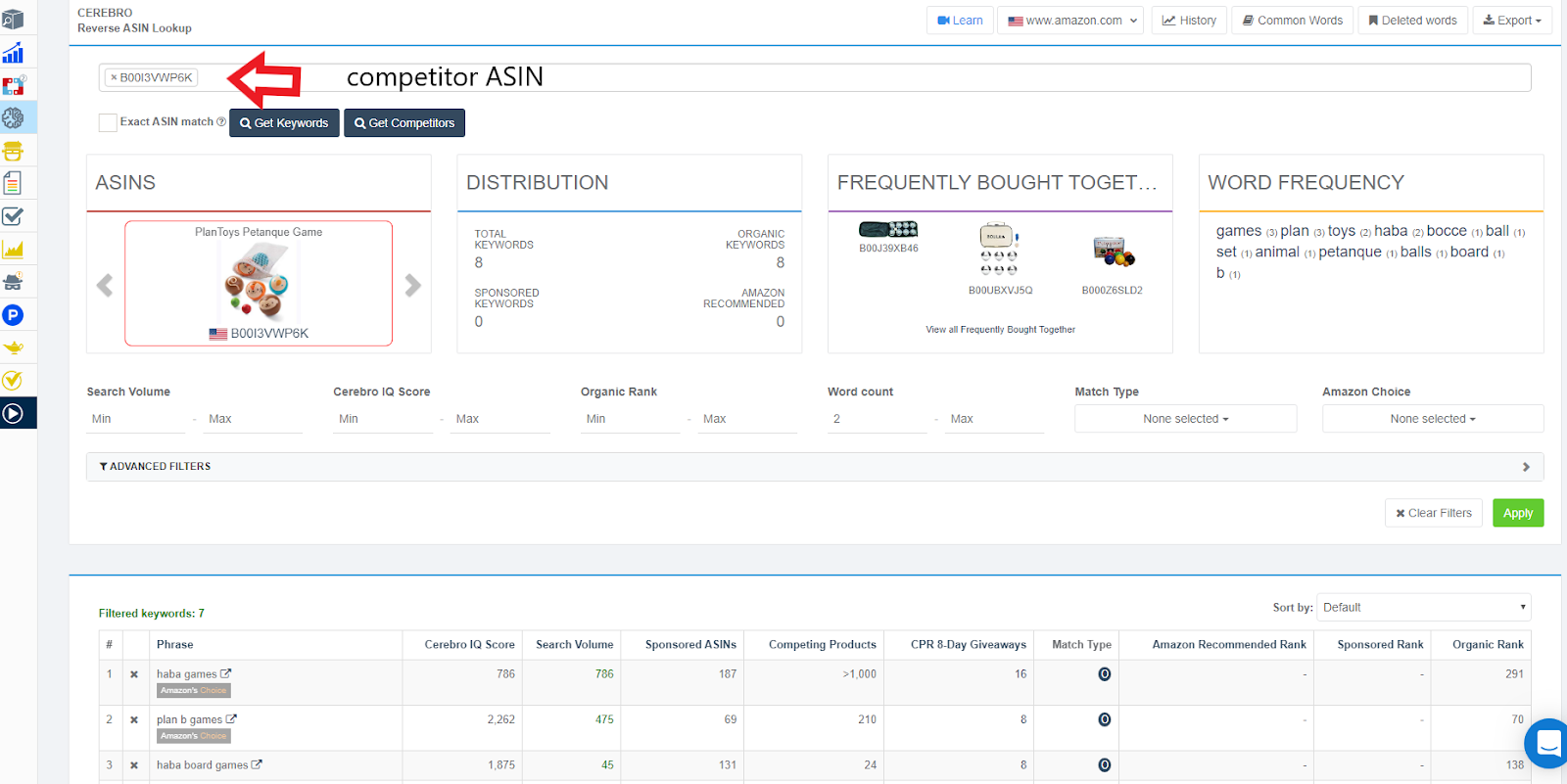Open the History menu item

(1189, 21)
